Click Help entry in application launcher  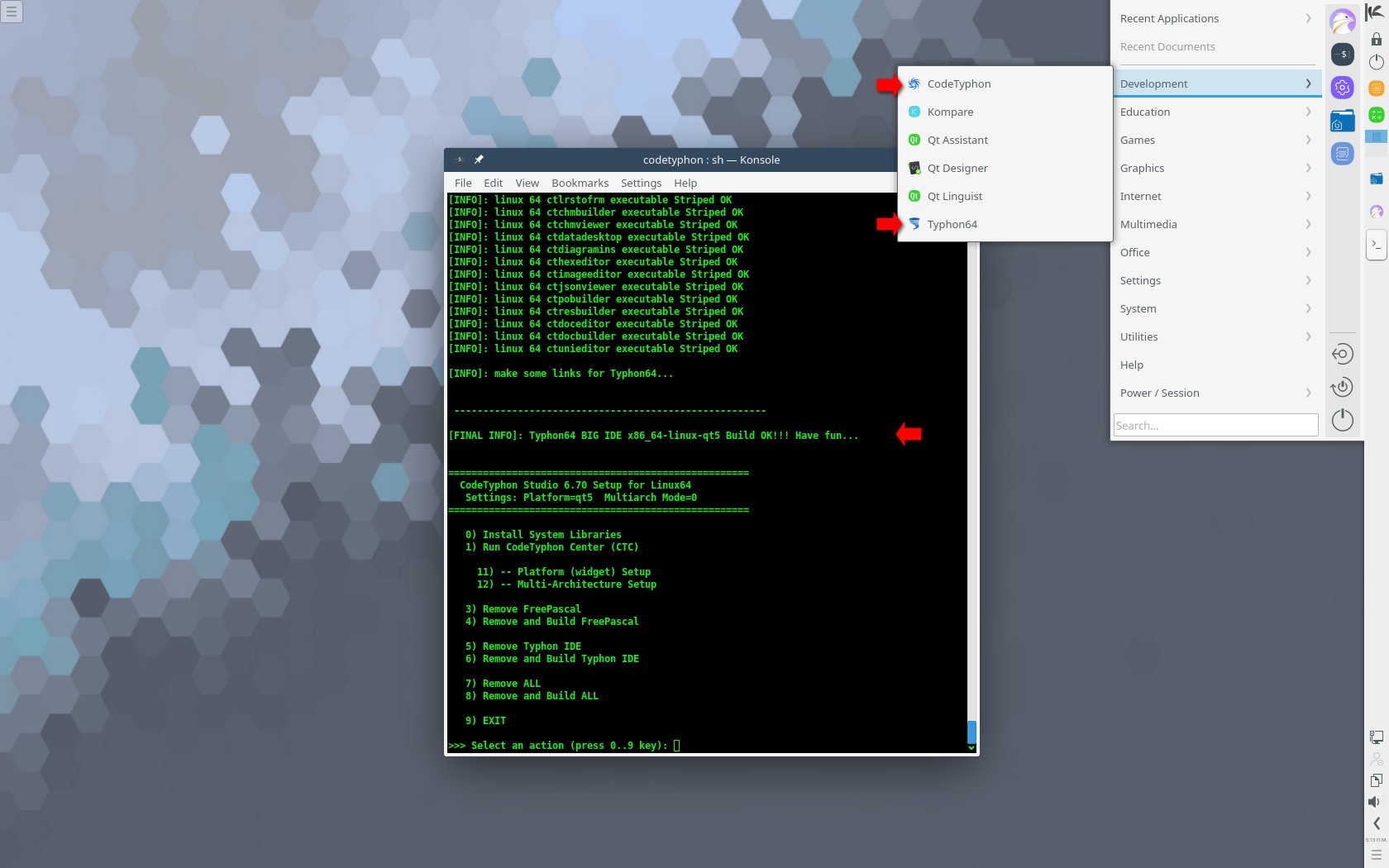1215,365
